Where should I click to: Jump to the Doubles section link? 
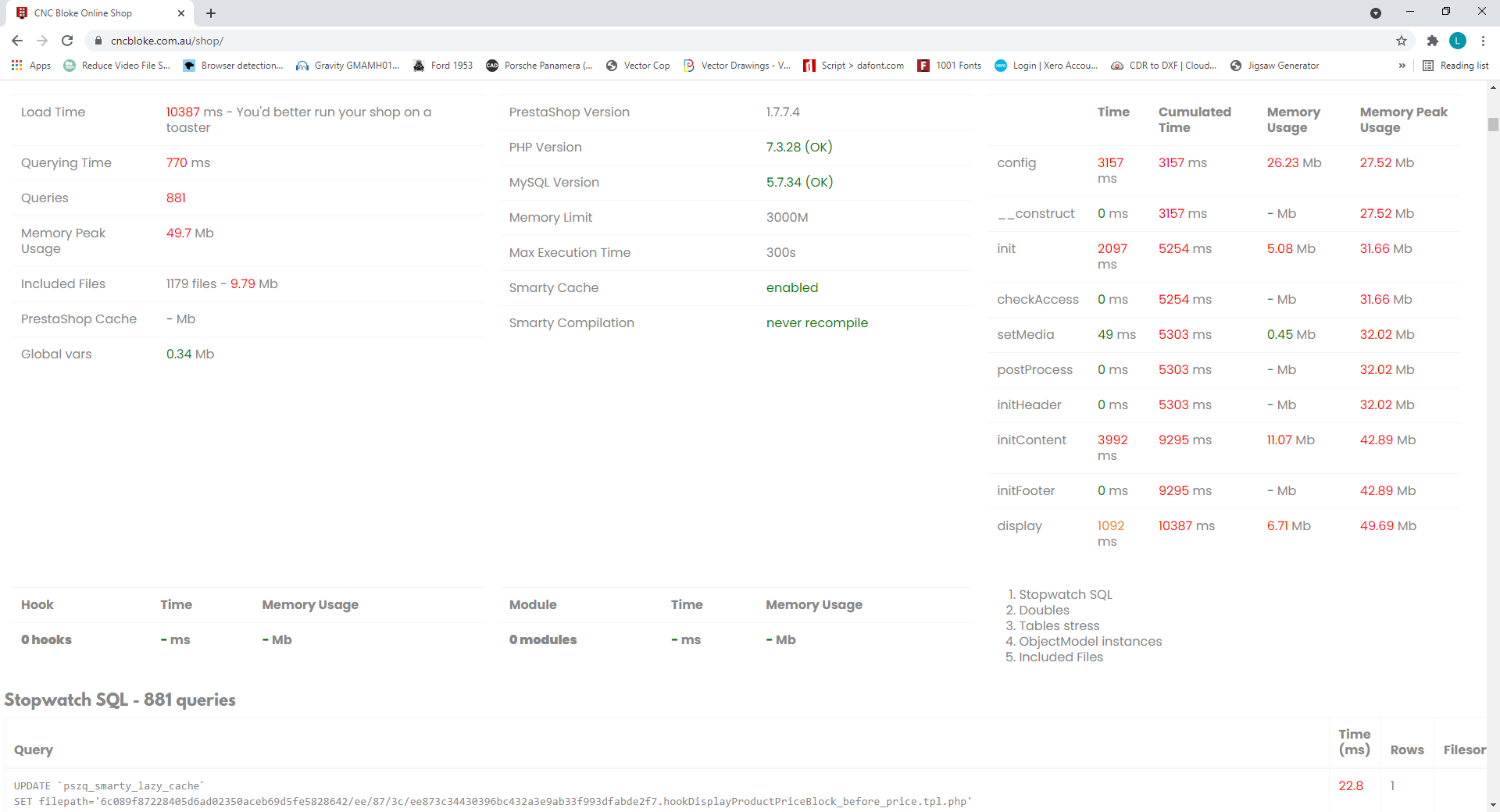click(1044, 611)
